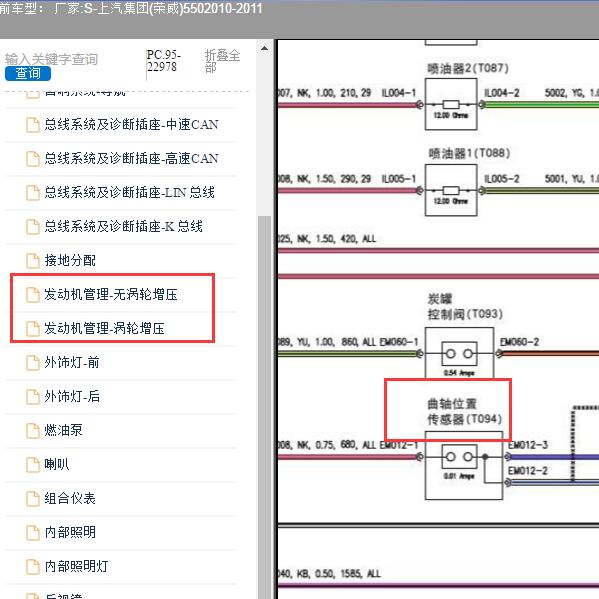The height and width of the screenshot is (599, 599).
Task: Click document icon beside 接地分配
Action: point(33,261)
